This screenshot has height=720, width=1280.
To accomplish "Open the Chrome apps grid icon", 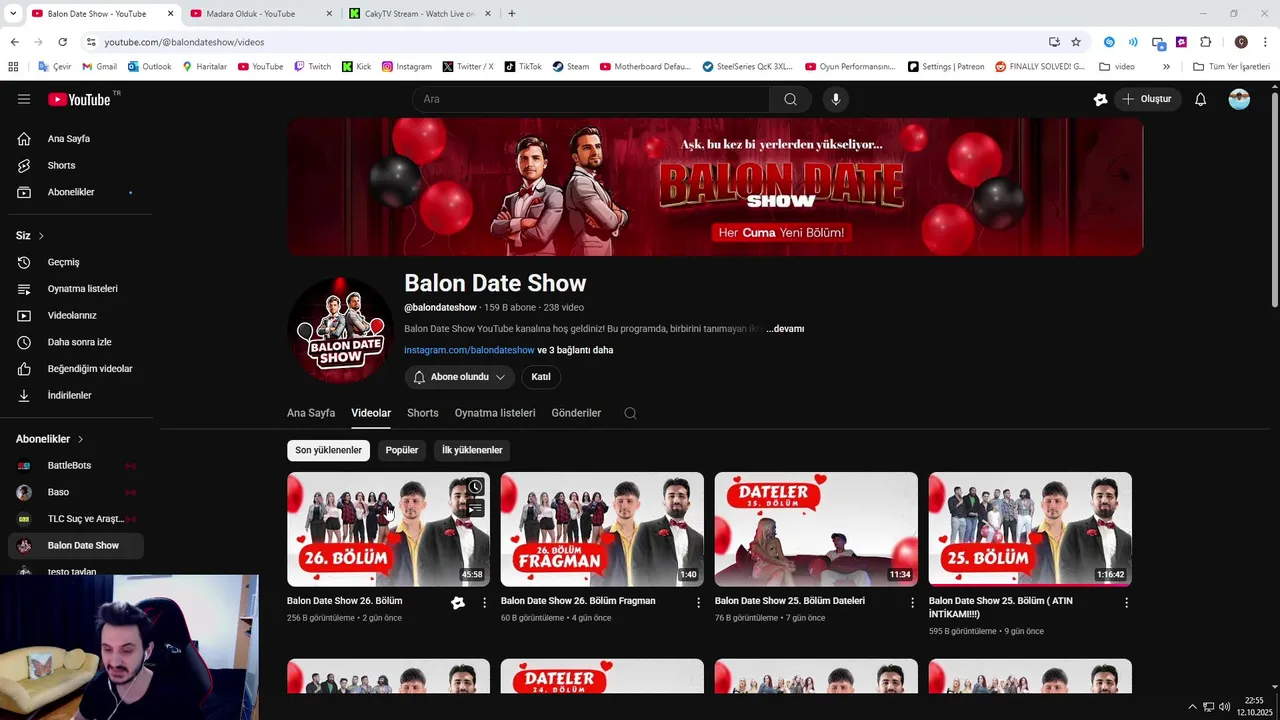I will coord(13,67).
